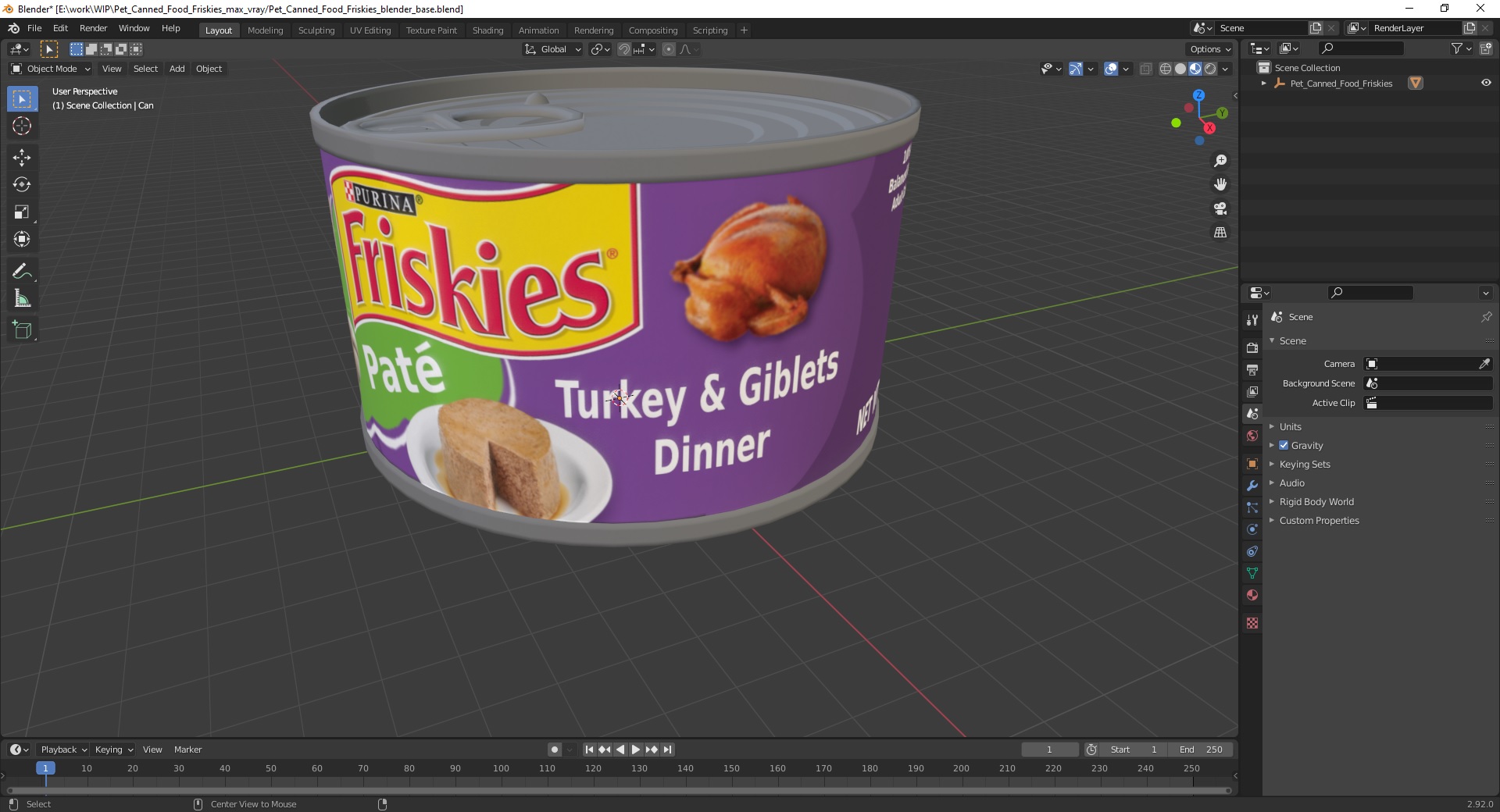
Task: Toggle viewport overlays button
Action: coord(1111,69)
